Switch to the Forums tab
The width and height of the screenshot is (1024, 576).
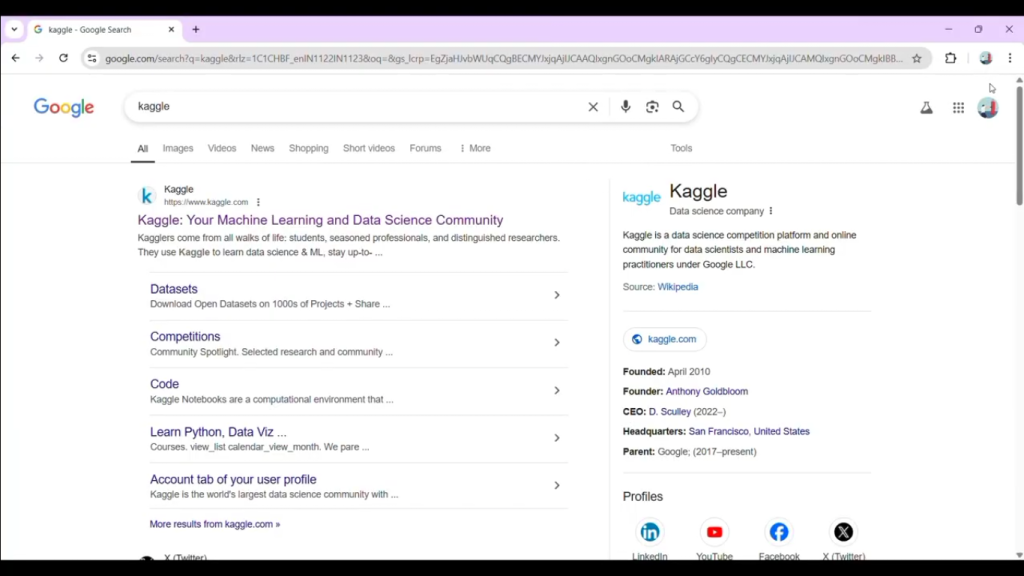425,148
